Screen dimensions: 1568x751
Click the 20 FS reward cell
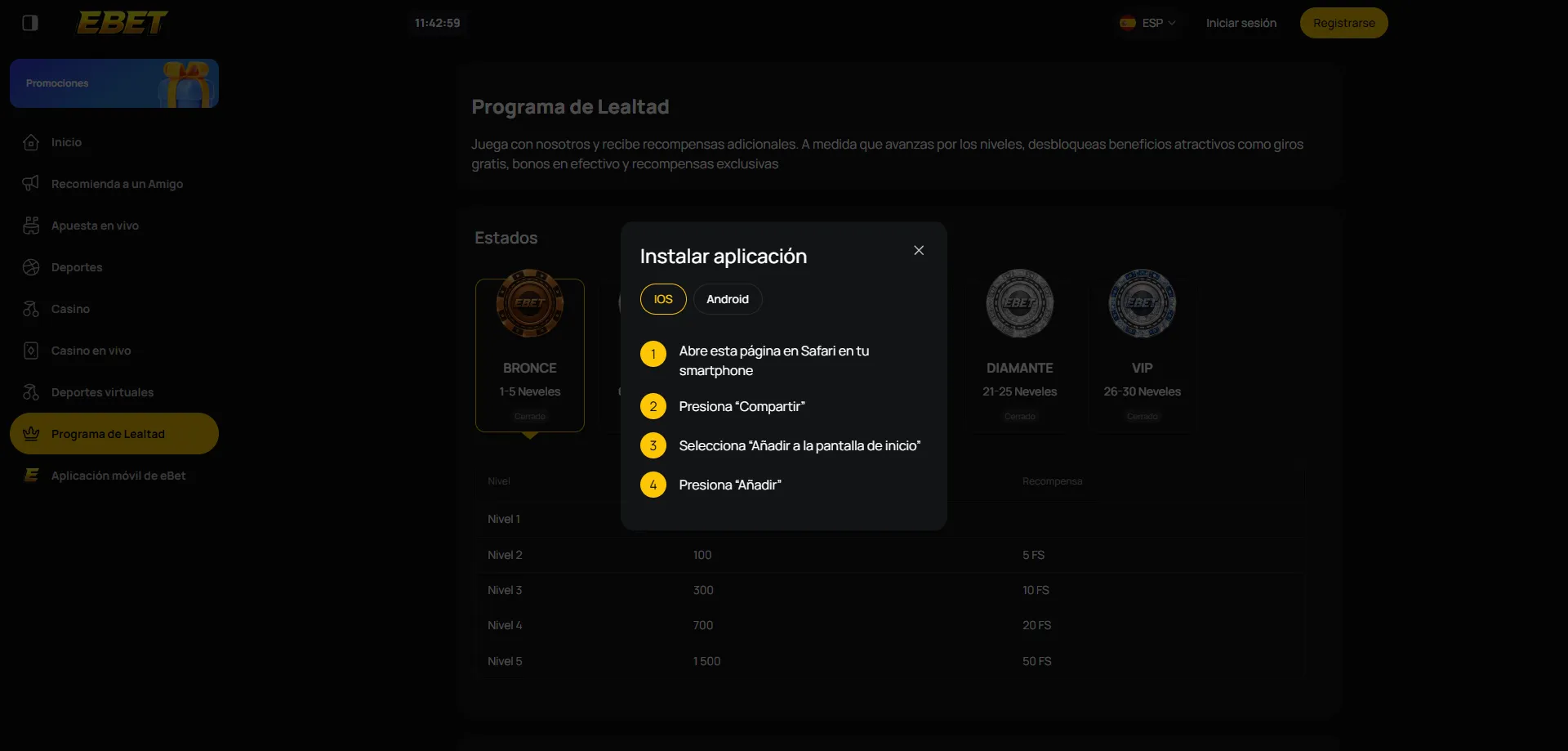1036,625
